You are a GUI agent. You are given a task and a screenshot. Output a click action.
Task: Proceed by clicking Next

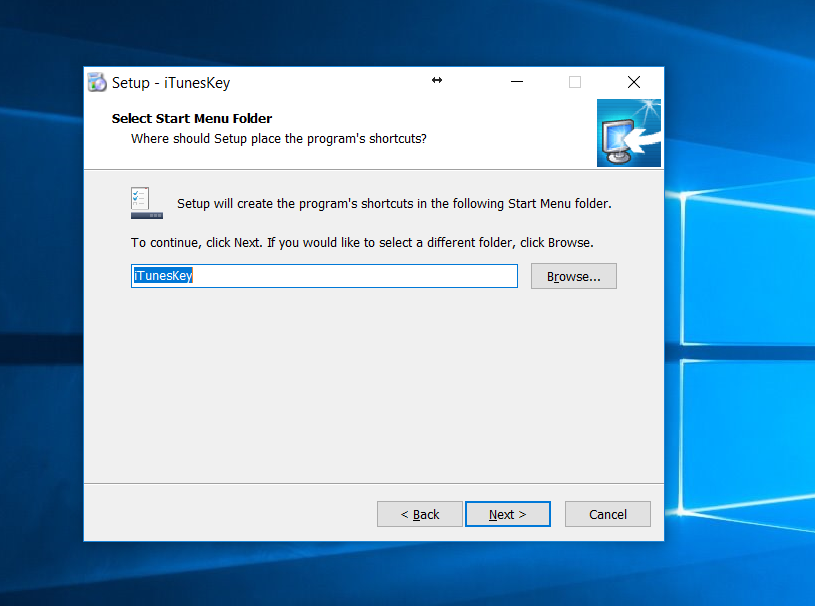point(507,513)
